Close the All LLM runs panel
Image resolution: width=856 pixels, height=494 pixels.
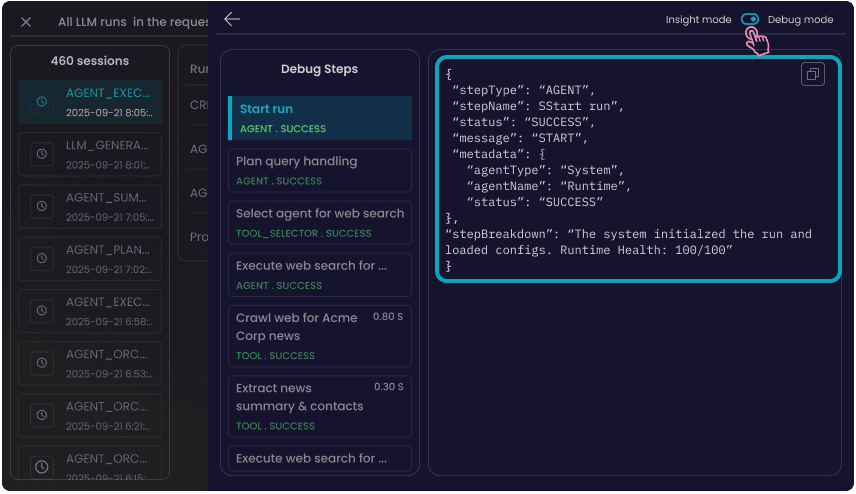(26, 22)
